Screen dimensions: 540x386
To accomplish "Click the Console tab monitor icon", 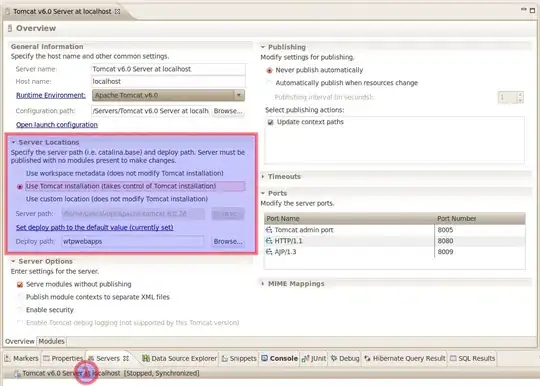I will [x=264, y=358].
